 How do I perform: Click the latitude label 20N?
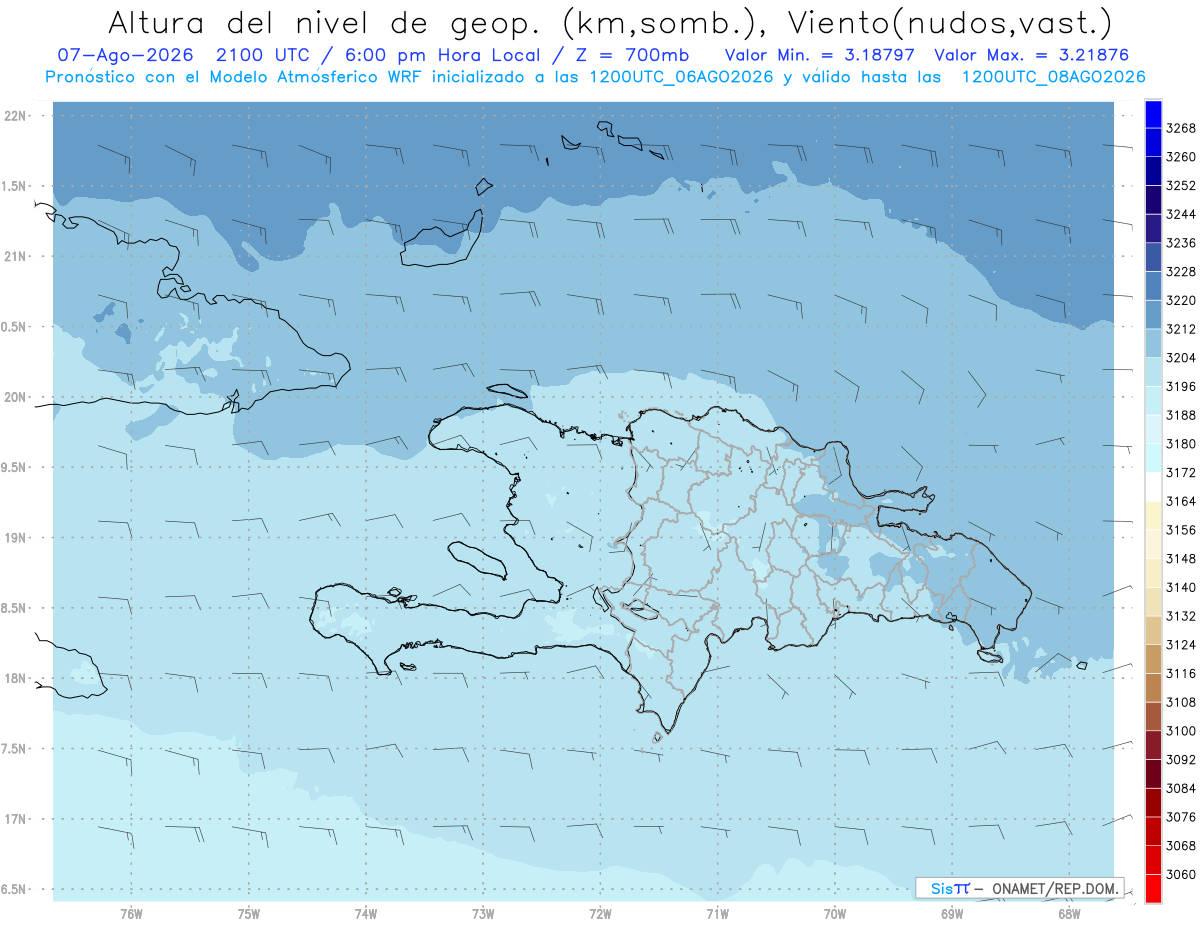click(15, 397)
